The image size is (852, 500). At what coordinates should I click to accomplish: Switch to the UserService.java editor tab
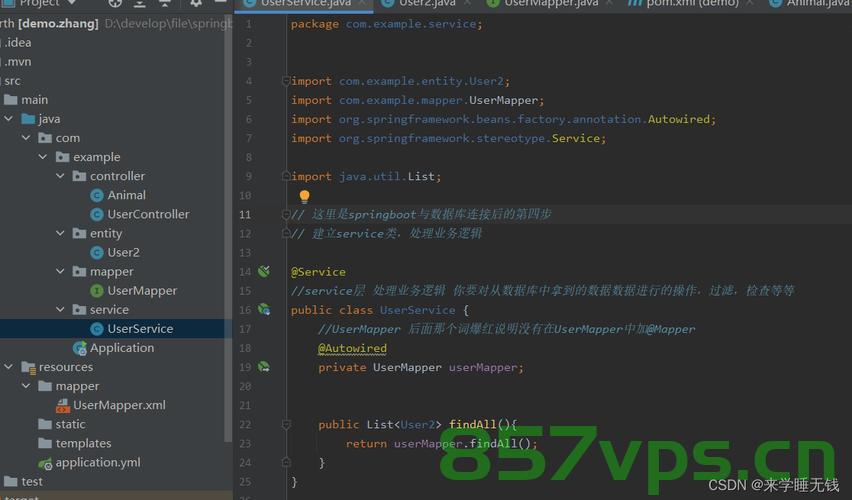(304, 4)
